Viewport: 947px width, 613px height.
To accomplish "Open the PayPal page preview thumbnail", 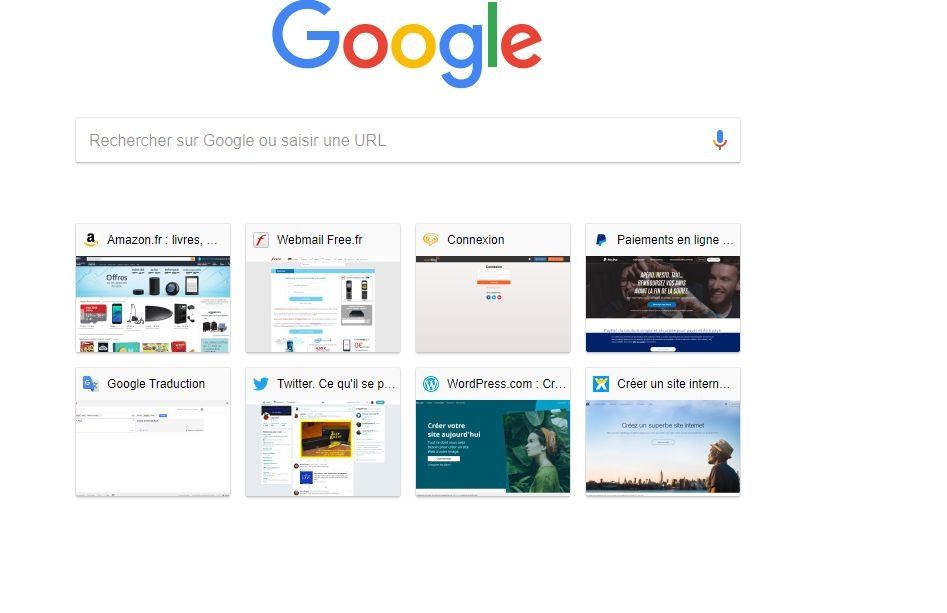I will (x=663, y=304).
